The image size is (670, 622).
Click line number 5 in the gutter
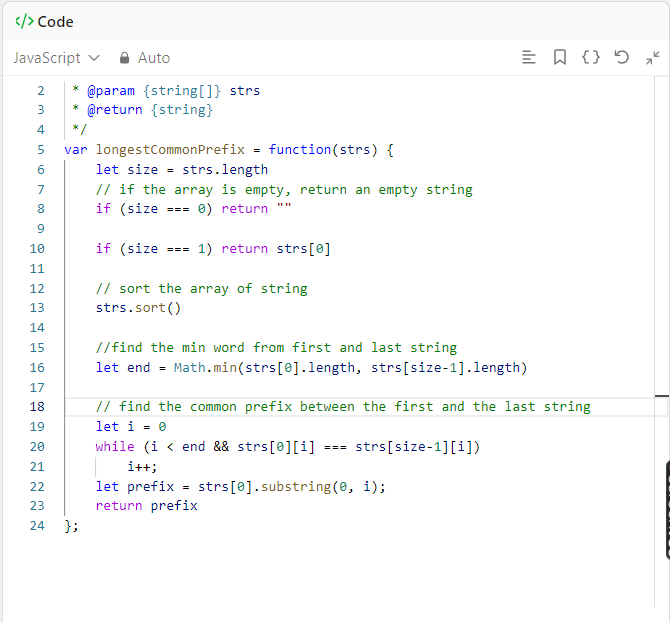(41, 150)
